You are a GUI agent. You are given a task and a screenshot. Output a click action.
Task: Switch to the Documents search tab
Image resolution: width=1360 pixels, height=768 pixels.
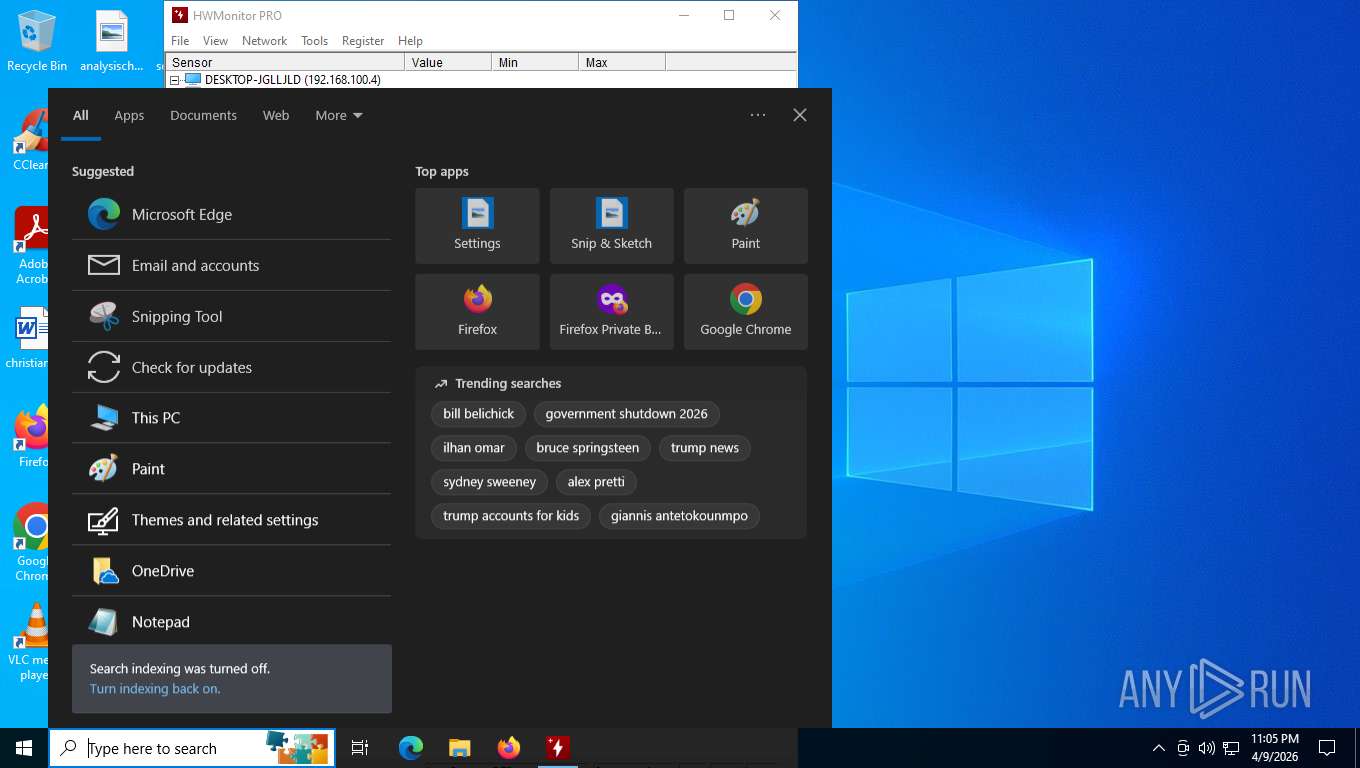coord(203,115)
